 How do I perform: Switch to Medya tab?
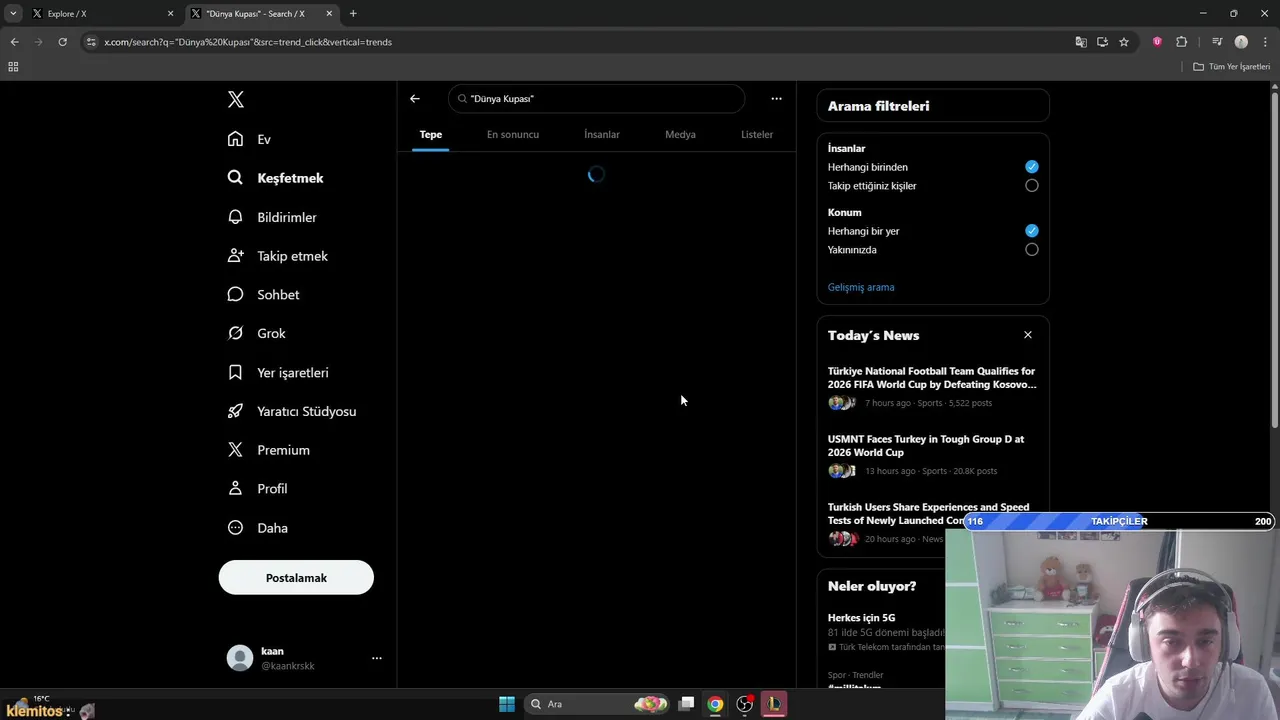680,134
